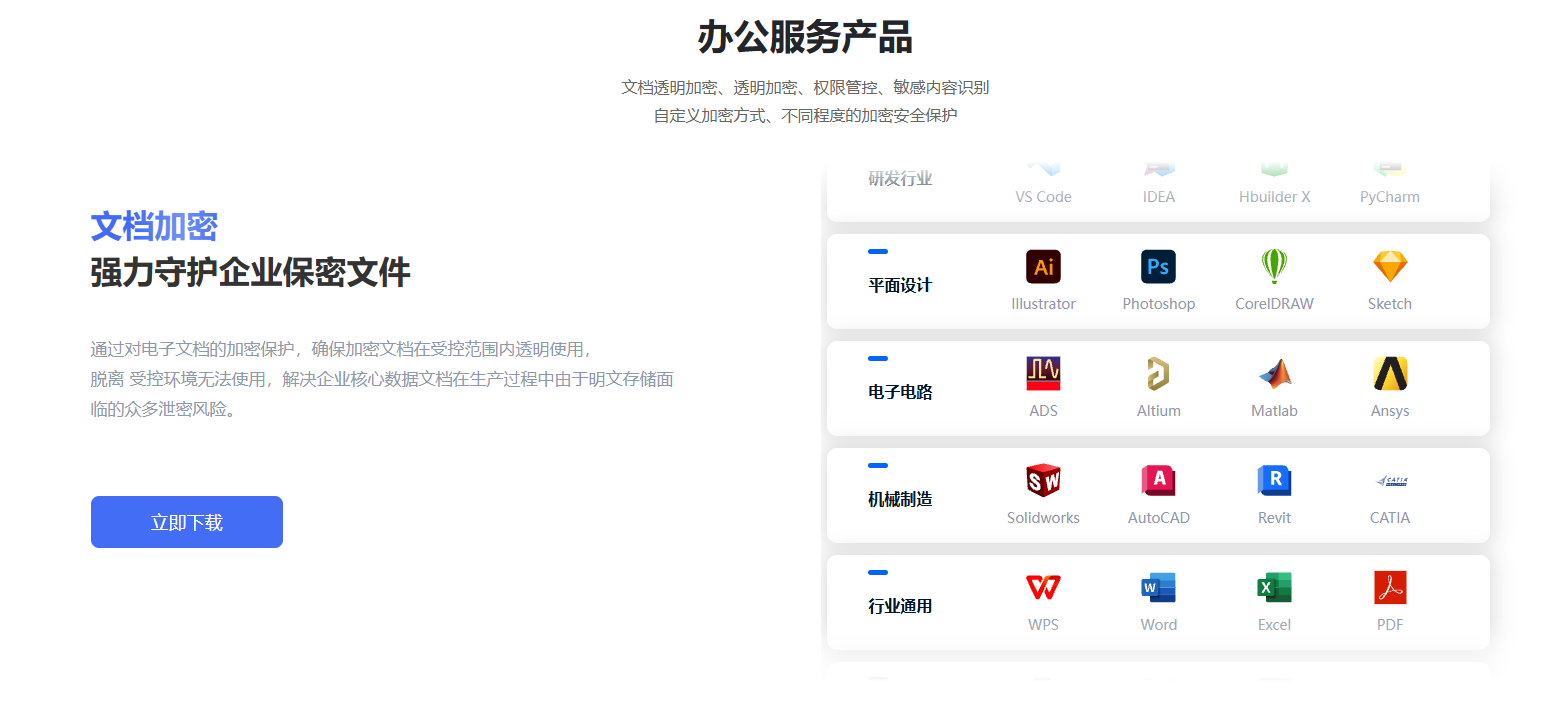Screen dimensions: 1561x713
Task: Click the CorelDRAW text label
Action: pos(1274,304)
